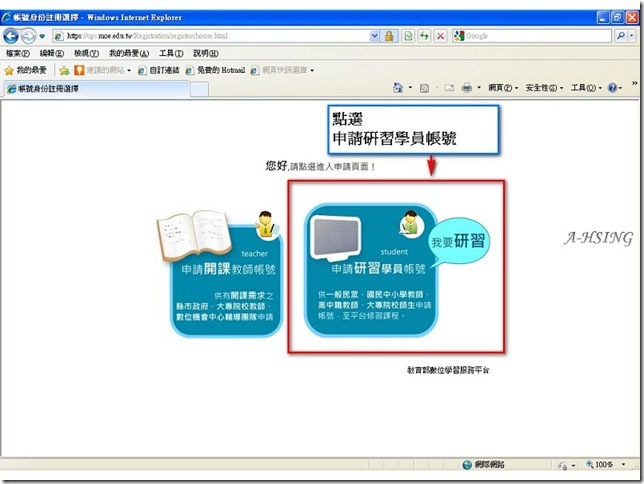Expand the Print options dropdown arrow

pos(478,88)
